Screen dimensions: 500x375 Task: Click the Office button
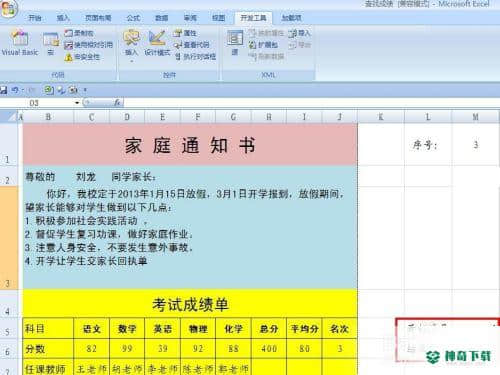click(x=8, y=8)
